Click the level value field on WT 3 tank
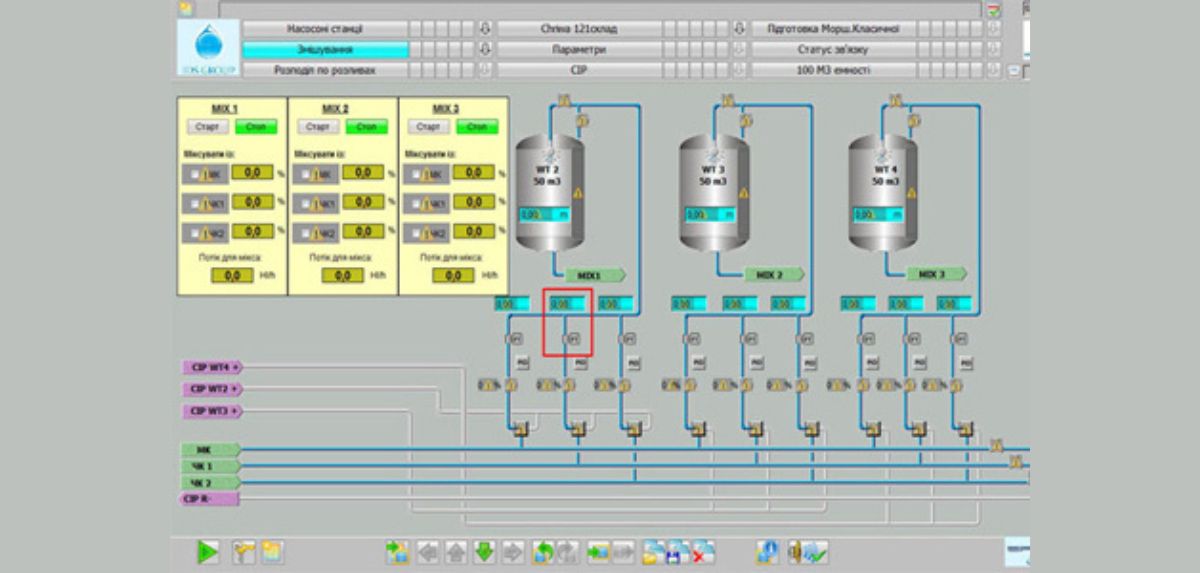Image resolution: width=1200 pixels, height=573 pixels. pos(709,214)
